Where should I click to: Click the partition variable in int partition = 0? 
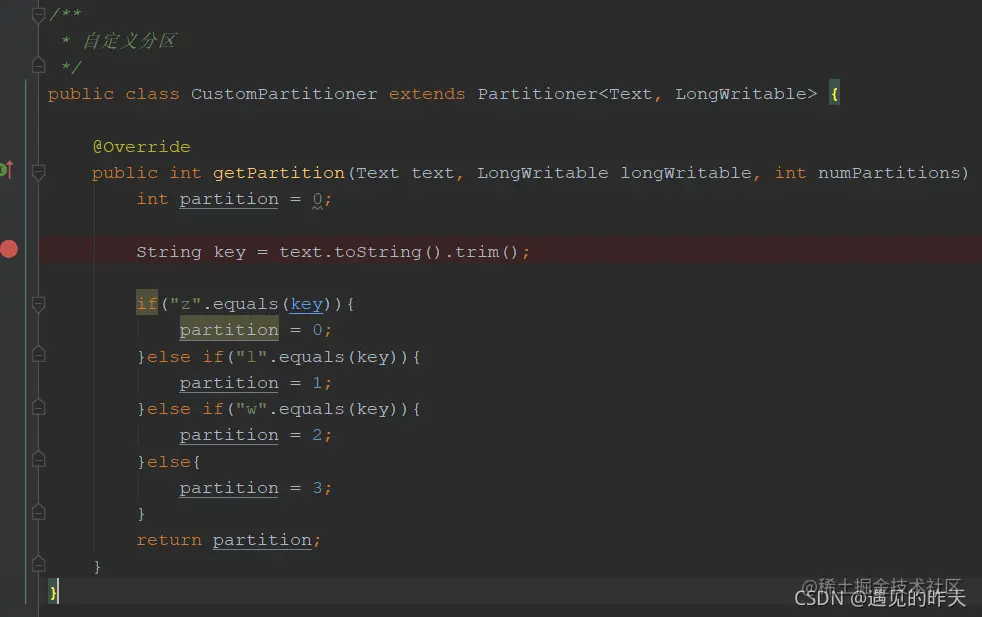pyautogui.click(x=229, y=199)
